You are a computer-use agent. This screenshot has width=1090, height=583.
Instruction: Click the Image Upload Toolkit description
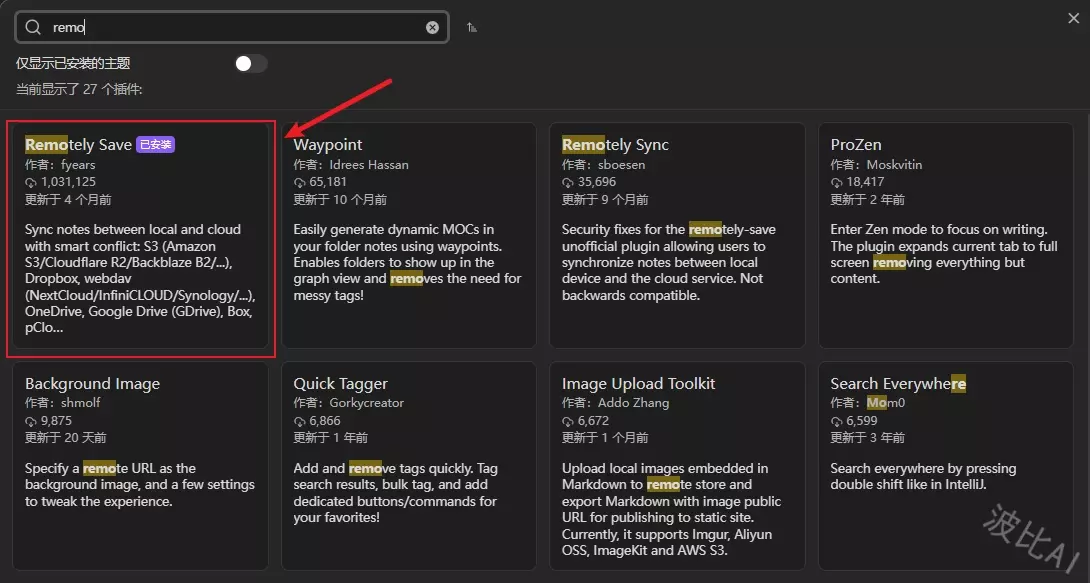pos(672,509)
